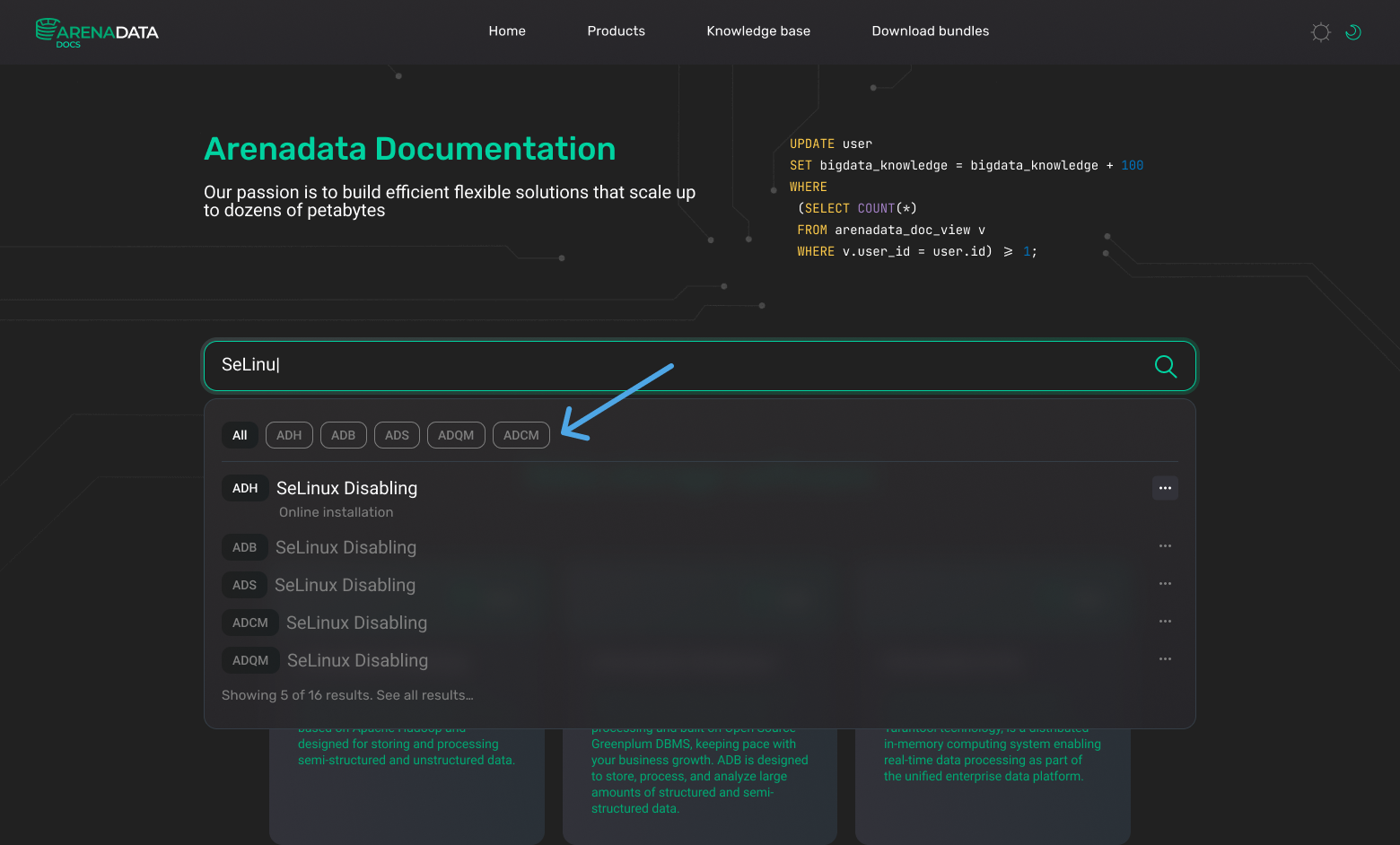Switch to light theme sun icon

point(1320,32)
